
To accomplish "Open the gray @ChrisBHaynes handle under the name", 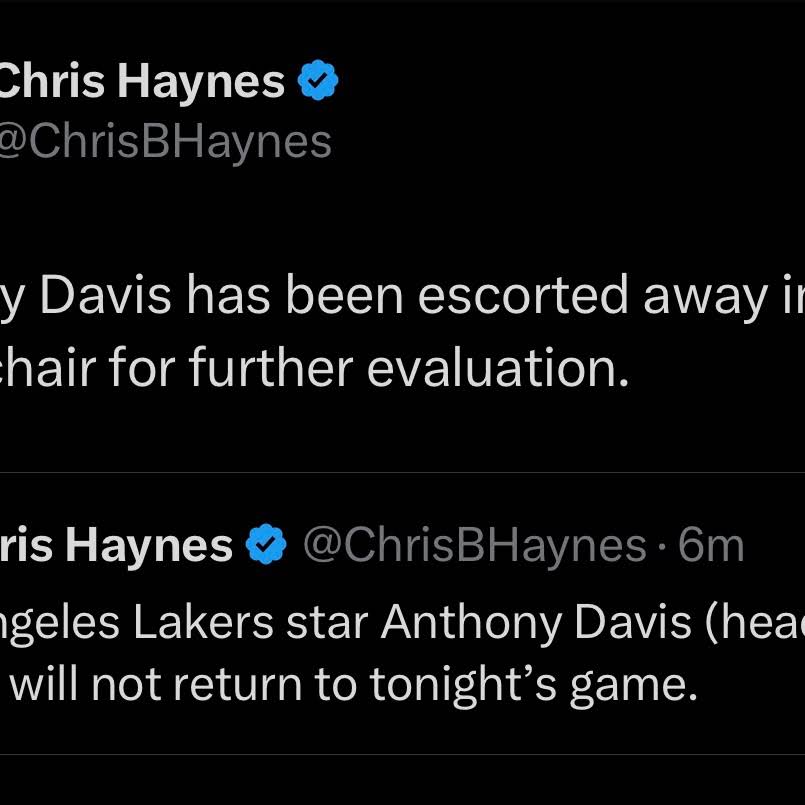I will [165, 142].
